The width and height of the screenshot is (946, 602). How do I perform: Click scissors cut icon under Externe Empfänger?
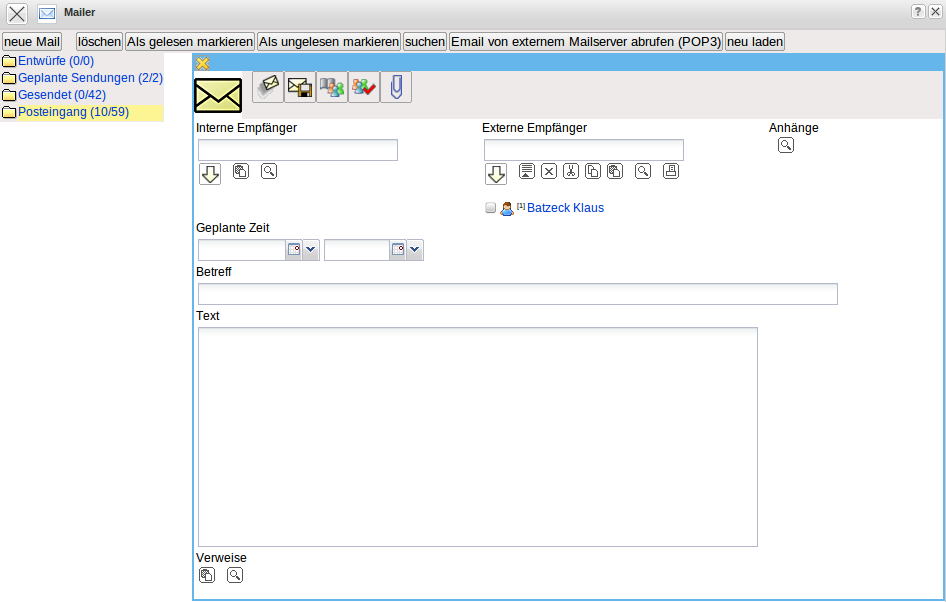571,171
